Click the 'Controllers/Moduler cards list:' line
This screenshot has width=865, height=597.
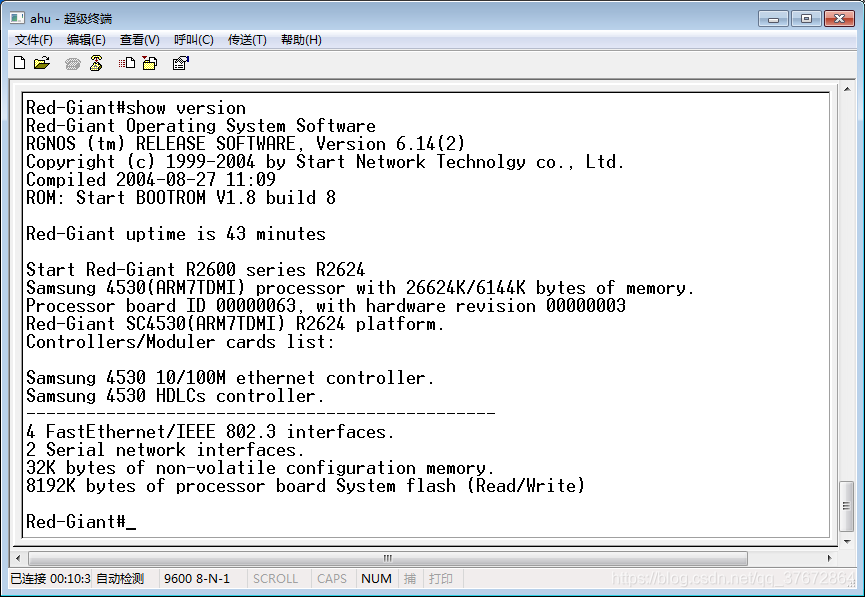pos(180,342)
